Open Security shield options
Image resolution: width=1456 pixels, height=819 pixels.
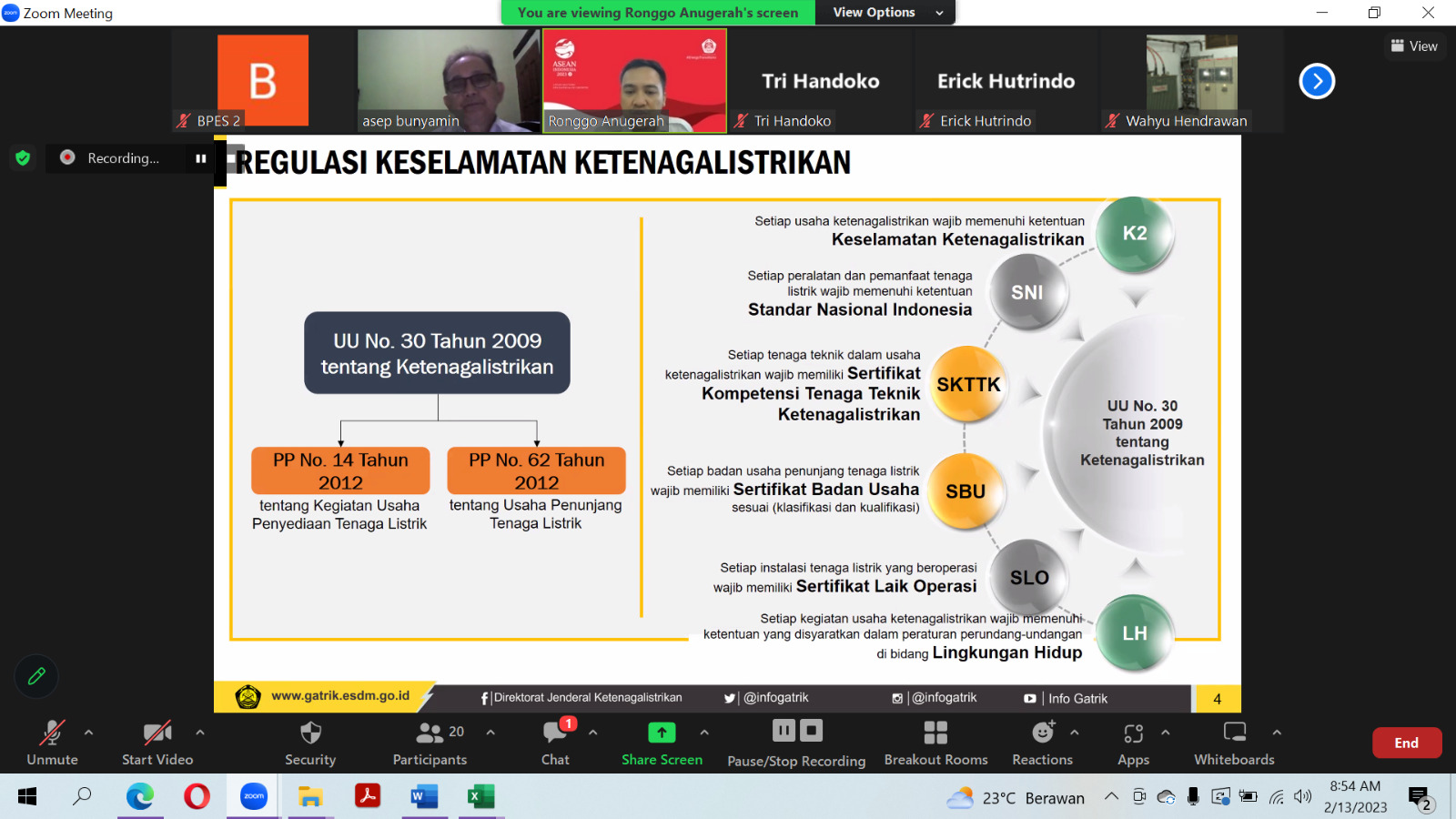[310, 743]
